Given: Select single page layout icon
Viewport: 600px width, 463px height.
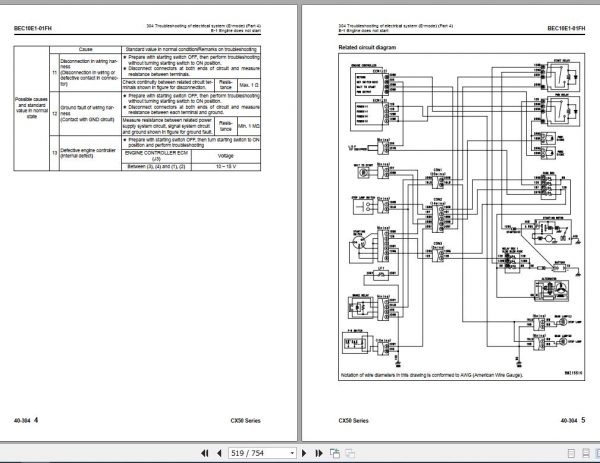Looking at the screenshot, I should [571, 453].
